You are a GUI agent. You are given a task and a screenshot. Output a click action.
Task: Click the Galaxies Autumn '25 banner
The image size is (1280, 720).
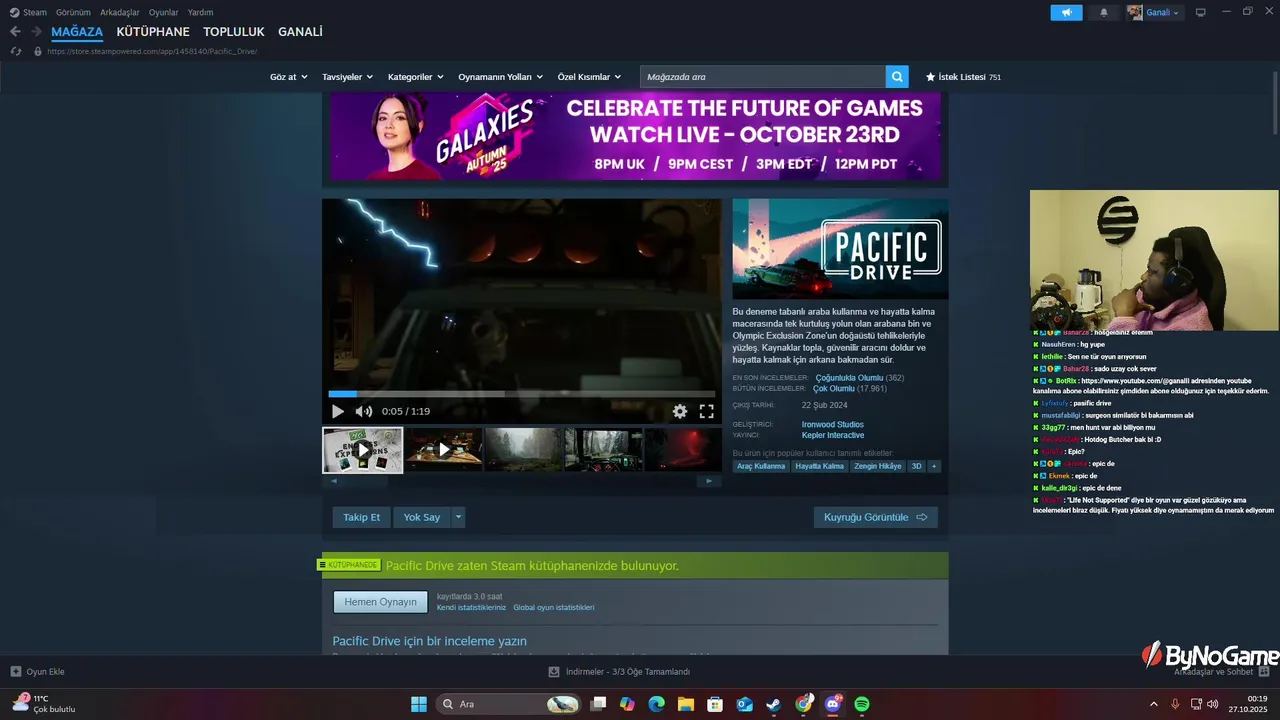[635, 136]
